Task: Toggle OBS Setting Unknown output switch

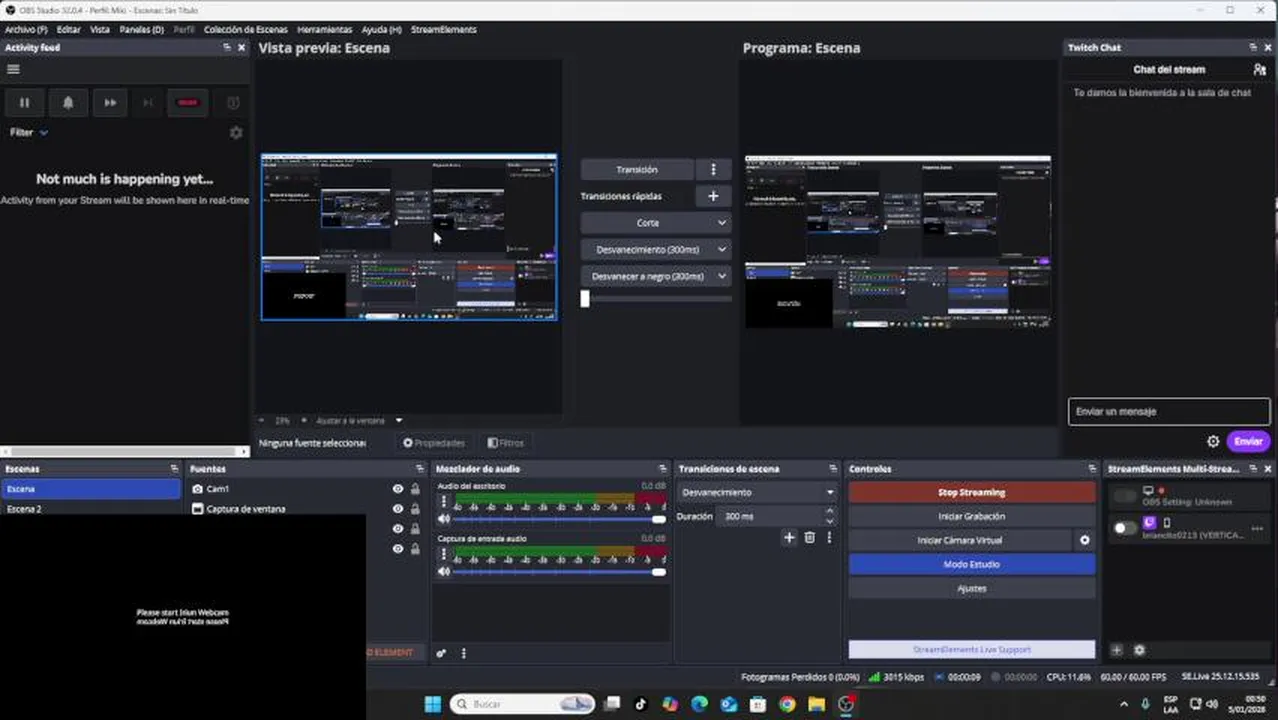Action: [1125, 496]
